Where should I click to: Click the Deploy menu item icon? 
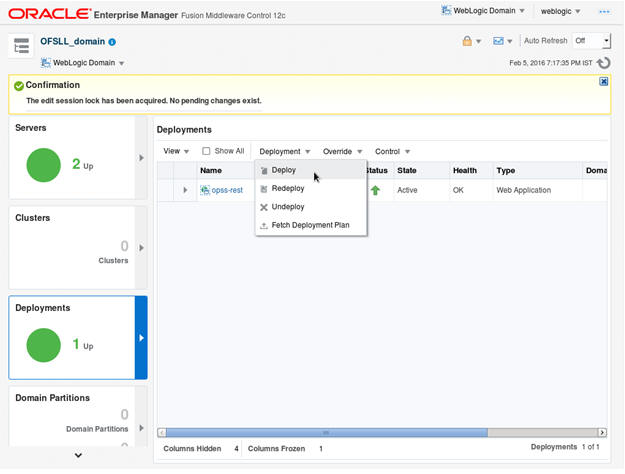click(x=264, y=171)
